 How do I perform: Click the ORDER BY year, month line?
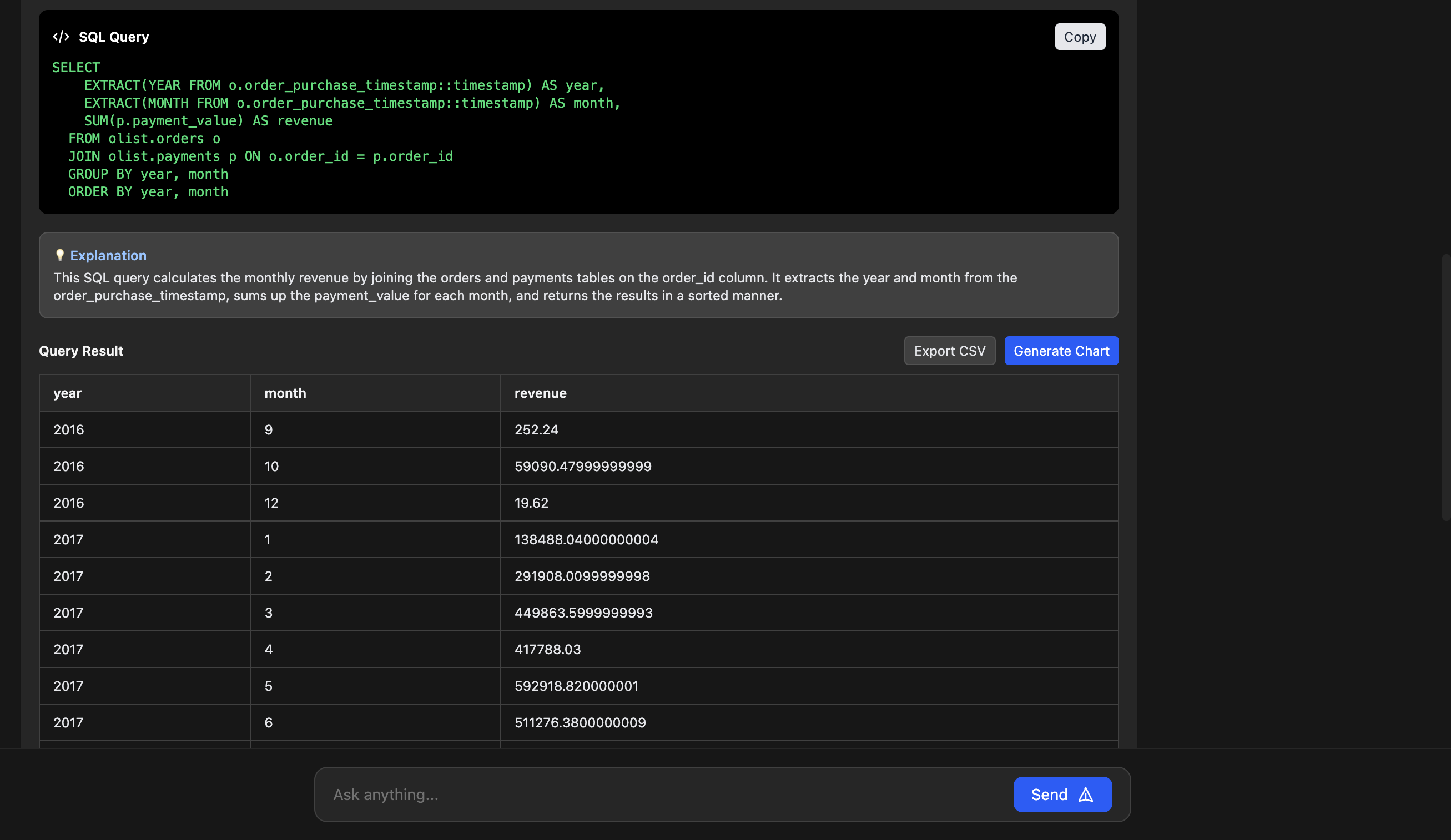pyautogui.click(x=148, y=192)
